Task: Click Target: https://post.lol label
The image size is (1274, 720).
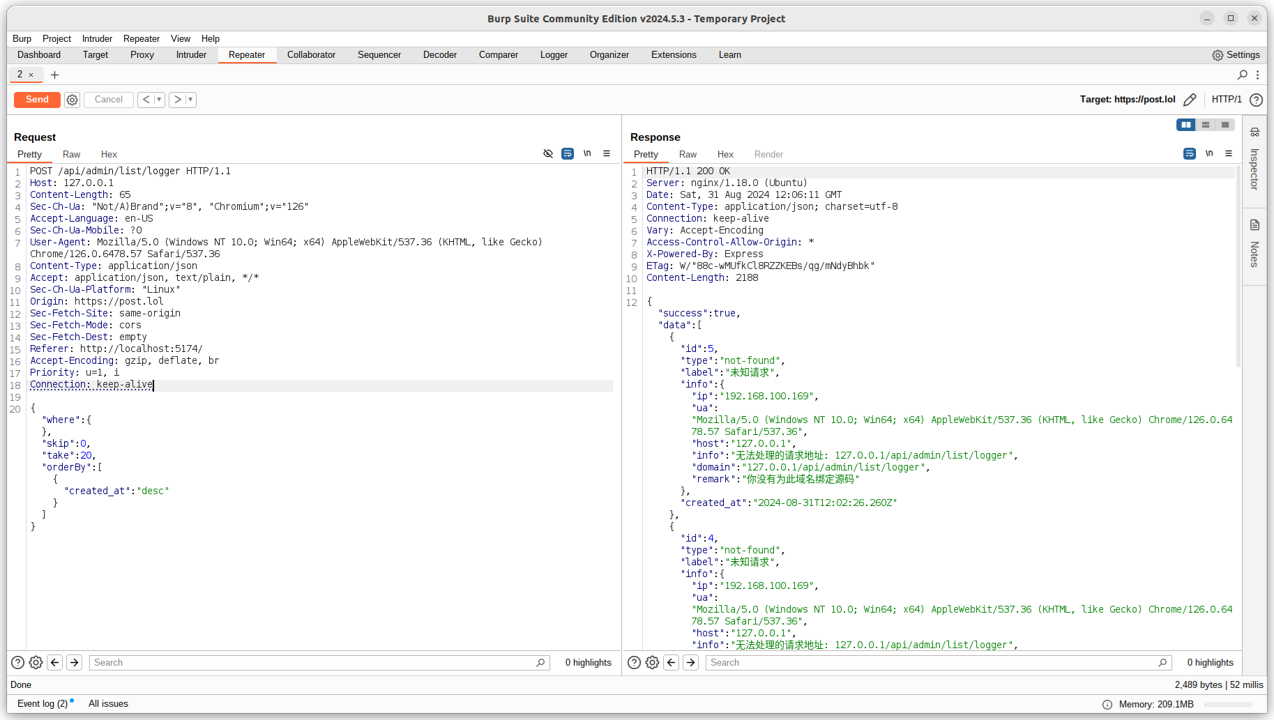Action: [1127, 100]
